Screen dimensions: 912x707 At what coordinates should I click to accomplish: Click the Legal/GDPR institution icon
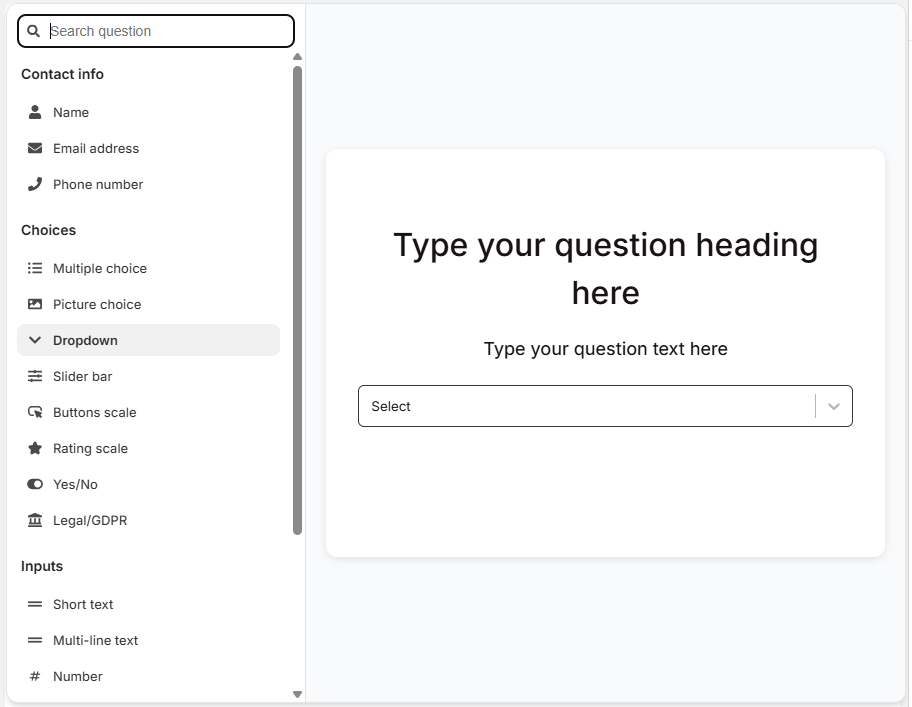point(34,520)
